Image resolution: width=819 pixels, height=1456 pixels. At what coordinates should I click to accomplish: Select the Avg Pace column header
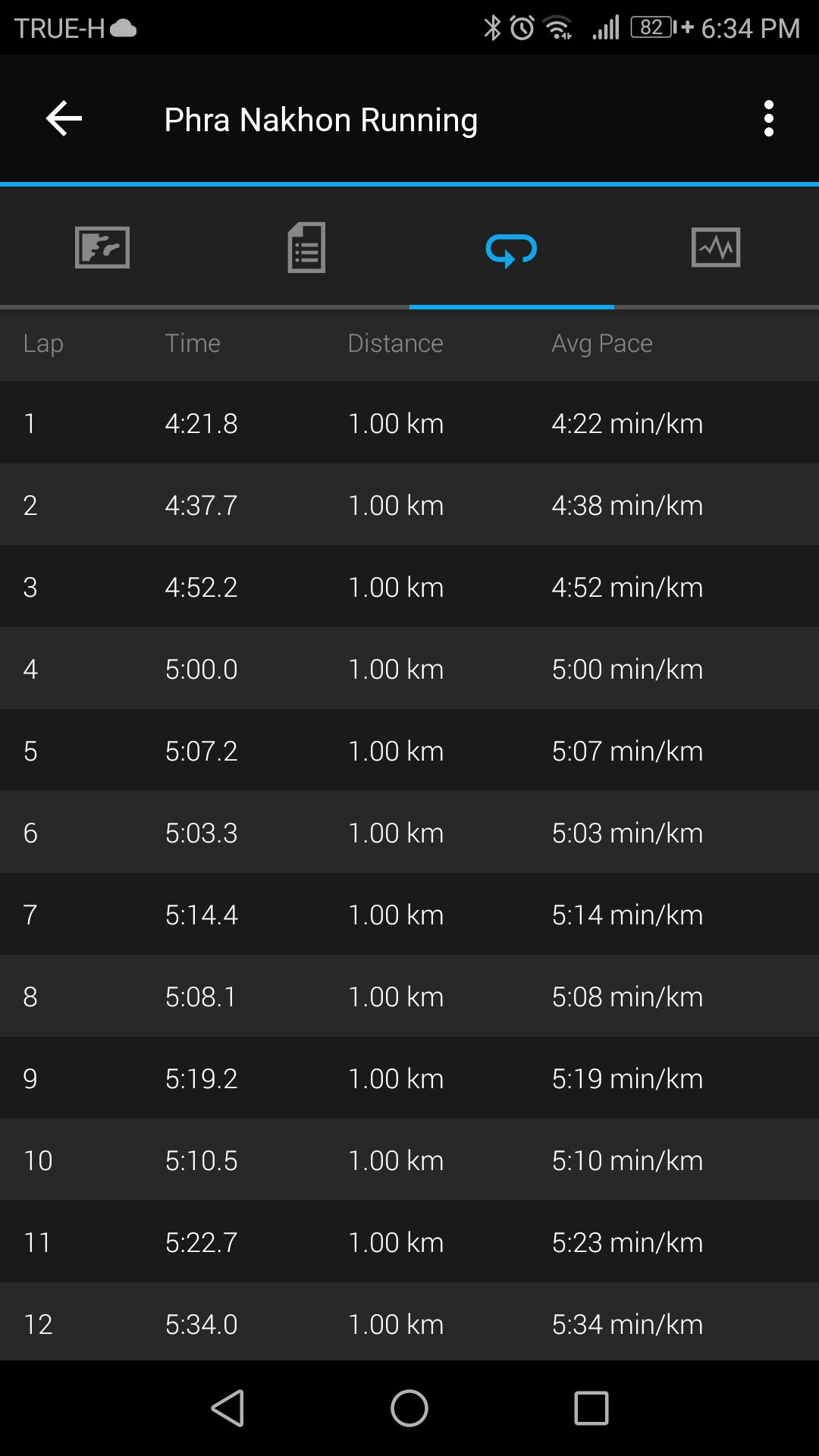[x=602, y=344]
